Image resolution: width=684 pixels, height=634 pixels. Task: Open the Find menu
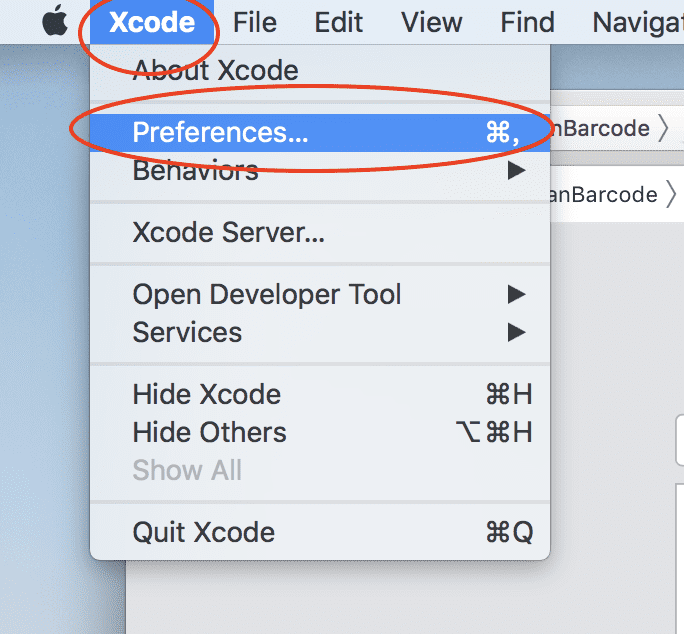pyautogui.click(x=527, y=22)
